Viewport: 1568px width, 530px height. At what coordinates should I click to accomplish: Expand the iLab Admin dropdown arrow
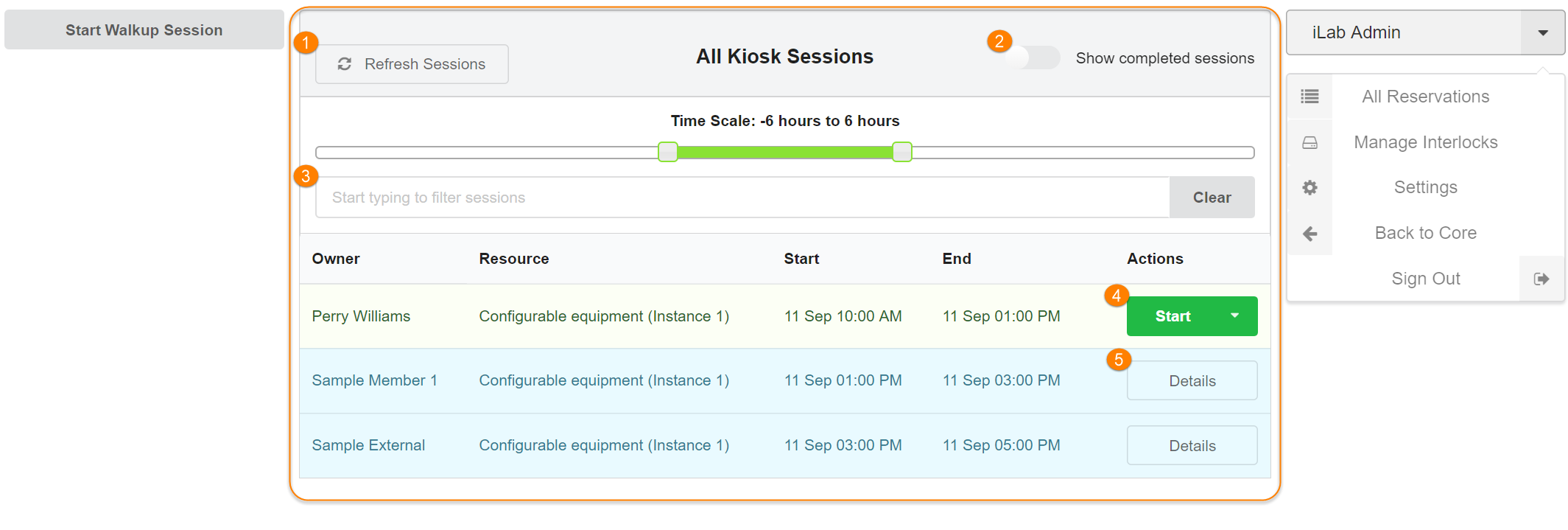pos(1542,32)
